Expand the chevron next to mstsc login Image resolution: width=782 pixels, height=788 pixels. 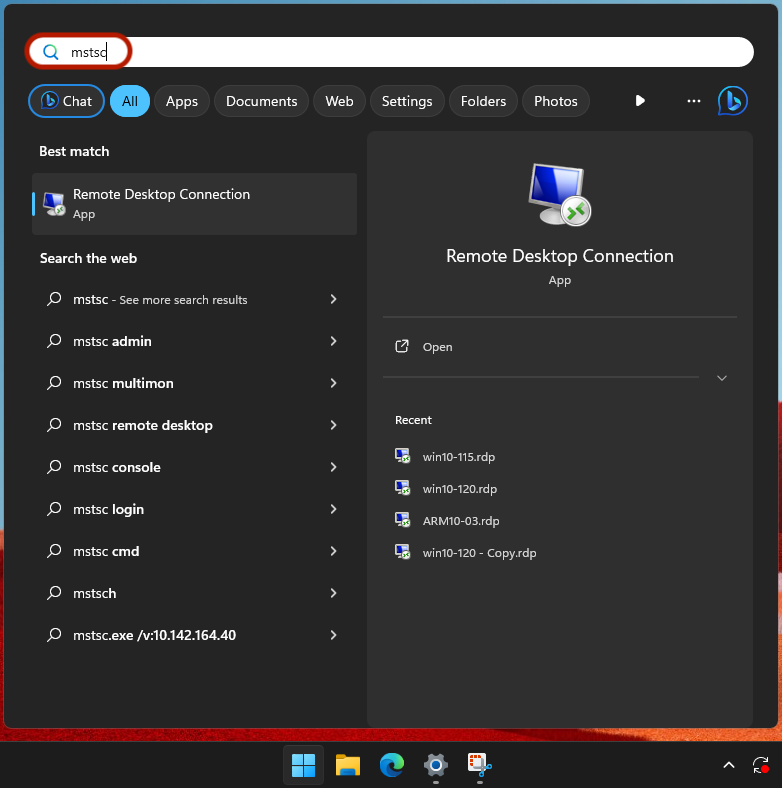(333, 509)
